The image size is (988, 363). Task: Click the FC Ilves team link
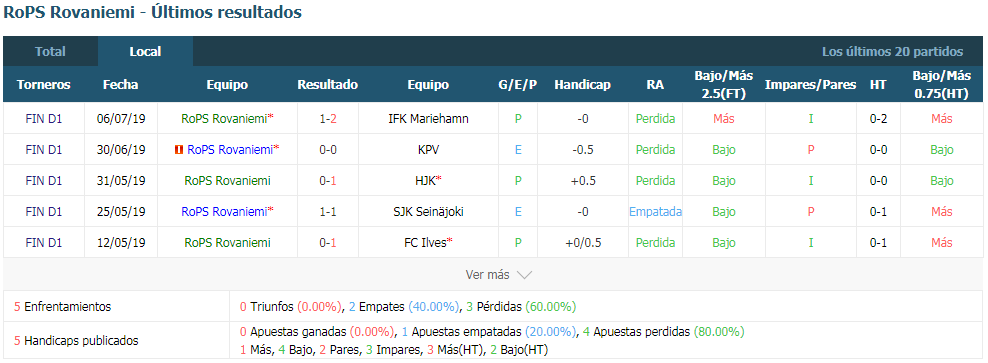click(425, 243)
